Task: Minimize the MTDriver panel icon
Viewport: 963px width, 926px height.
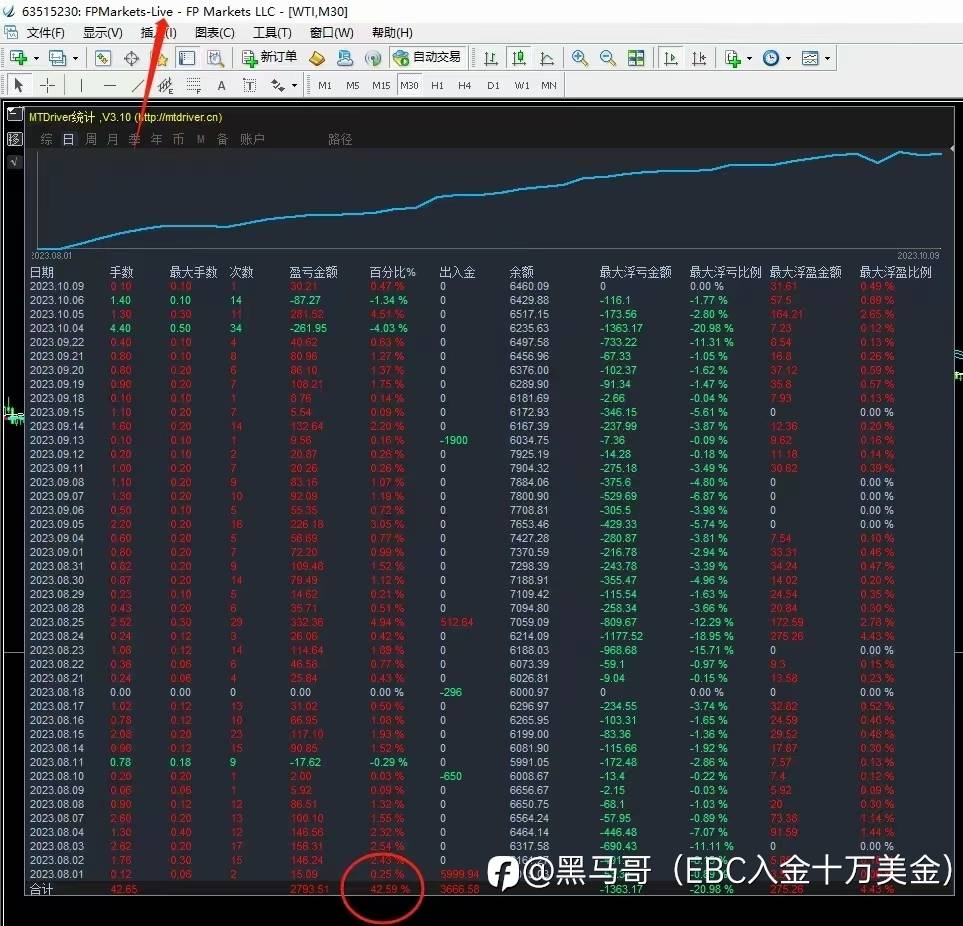Action: pos(14,114)
